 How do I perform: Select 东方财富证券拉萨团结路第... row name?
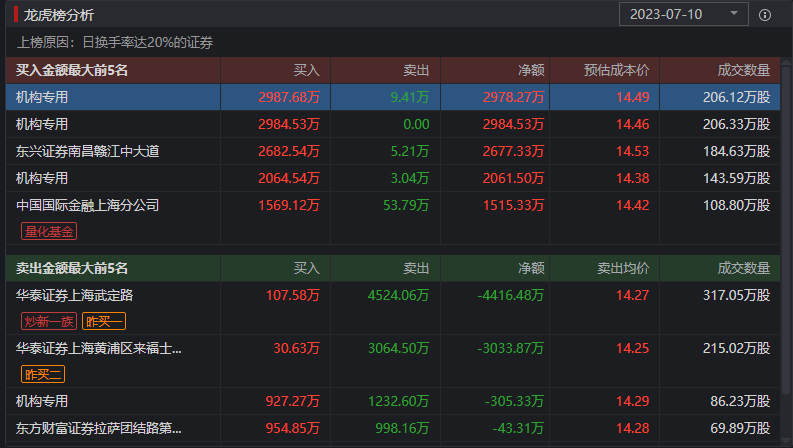click(x=99, y=428)
